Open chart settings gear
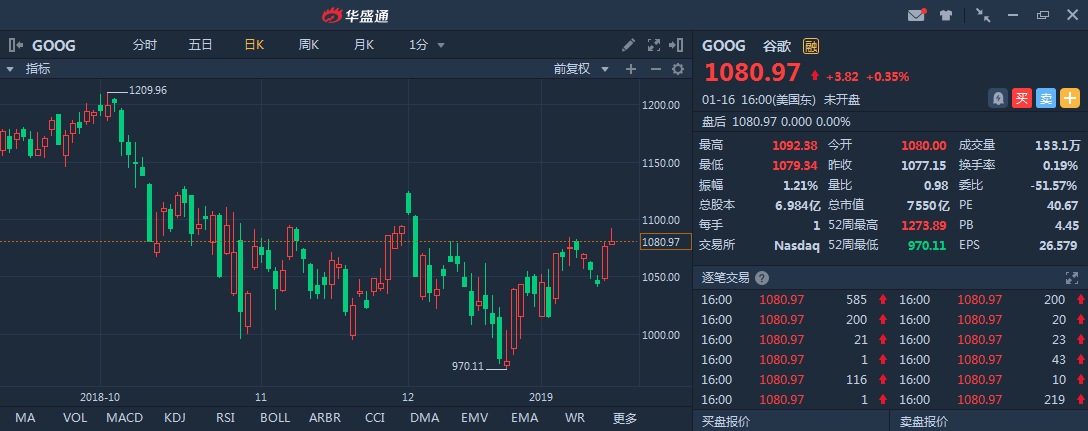This screenshot has width=1088, height=431. (x=678, y=69)
